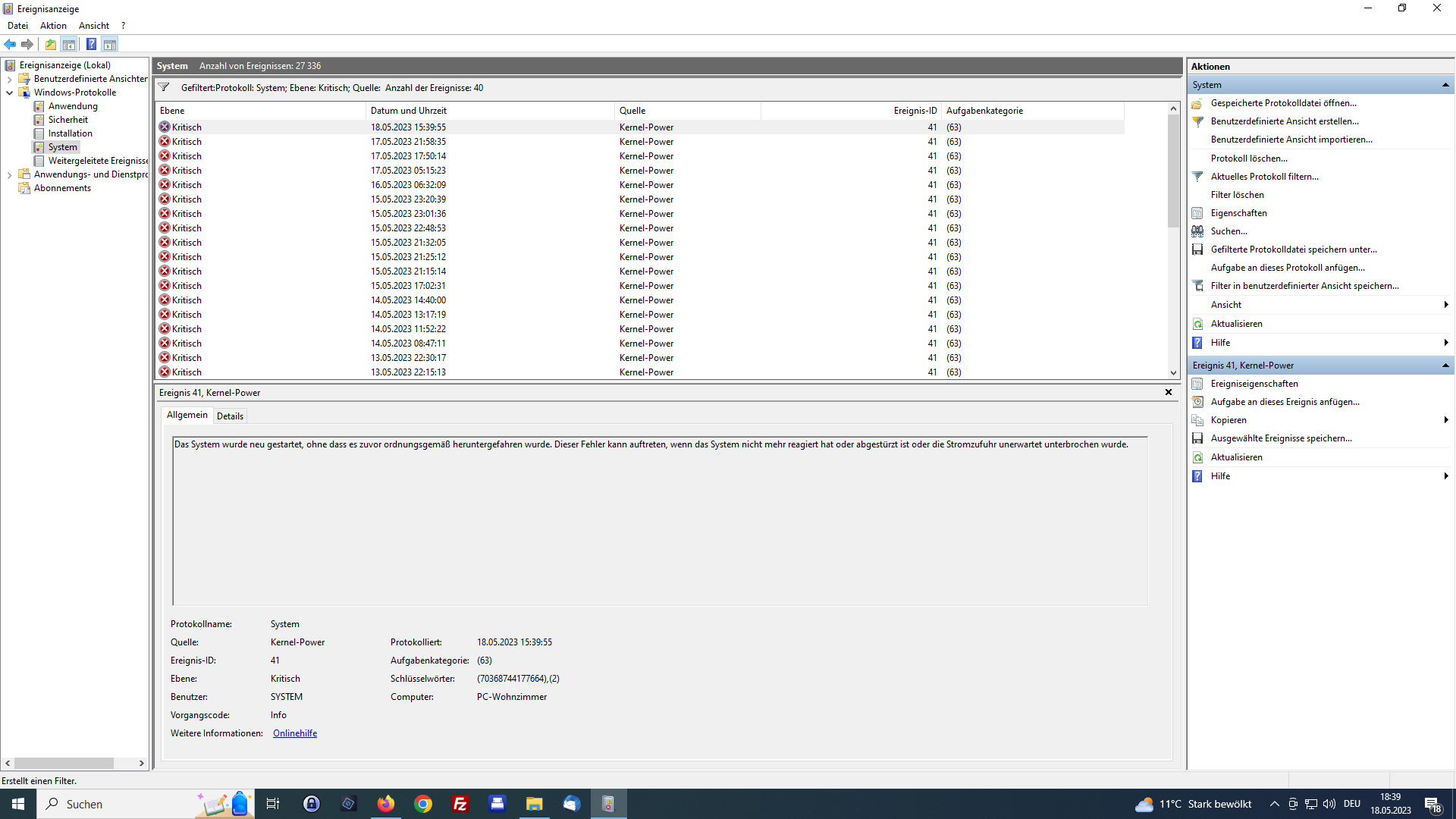1456x819 pixels.
Task: Click the filter funnel icon in the filter bar
Action: pos(164,88)
